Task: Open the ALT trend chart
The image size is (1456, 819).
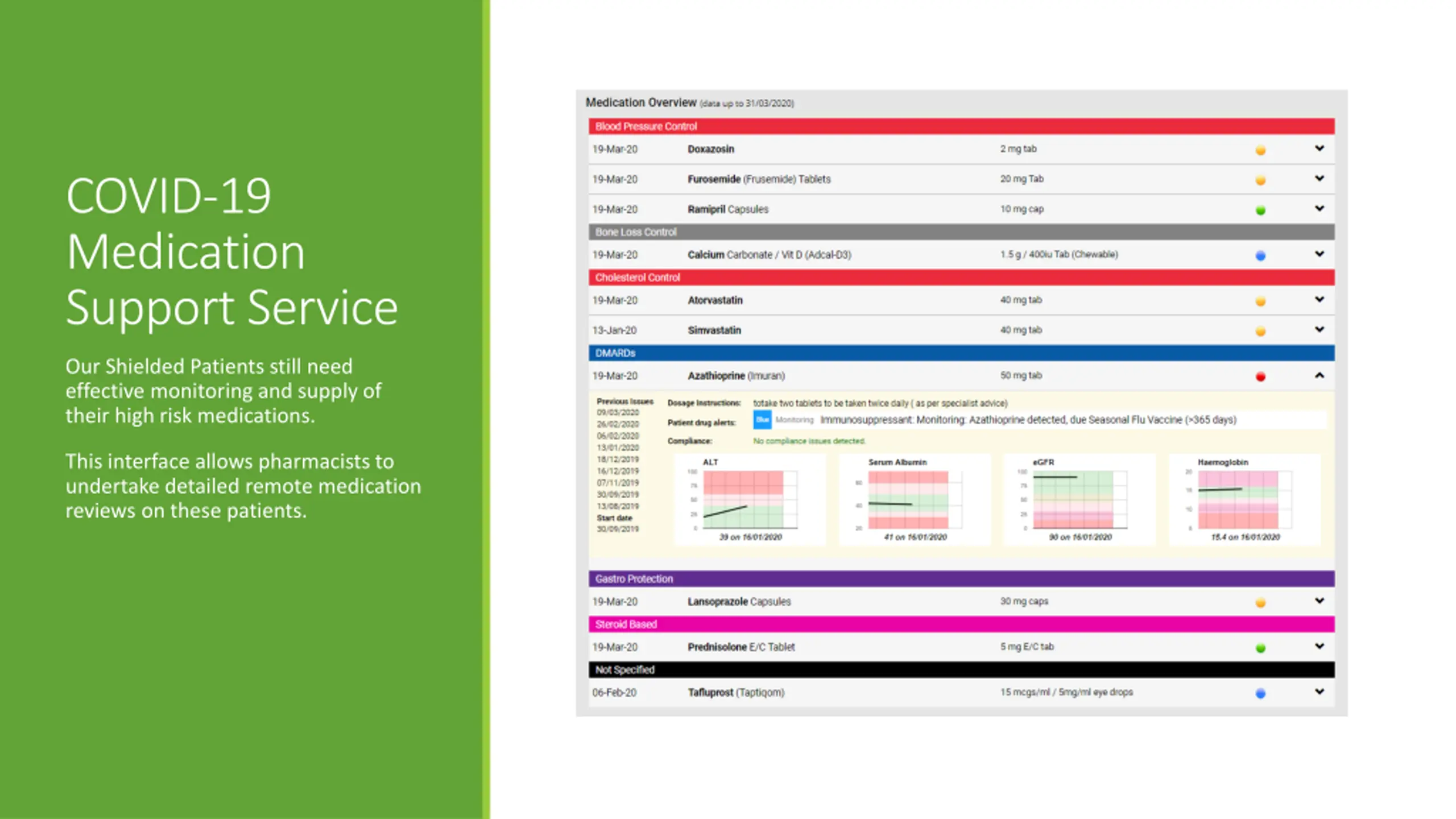Action: [750, 500]
